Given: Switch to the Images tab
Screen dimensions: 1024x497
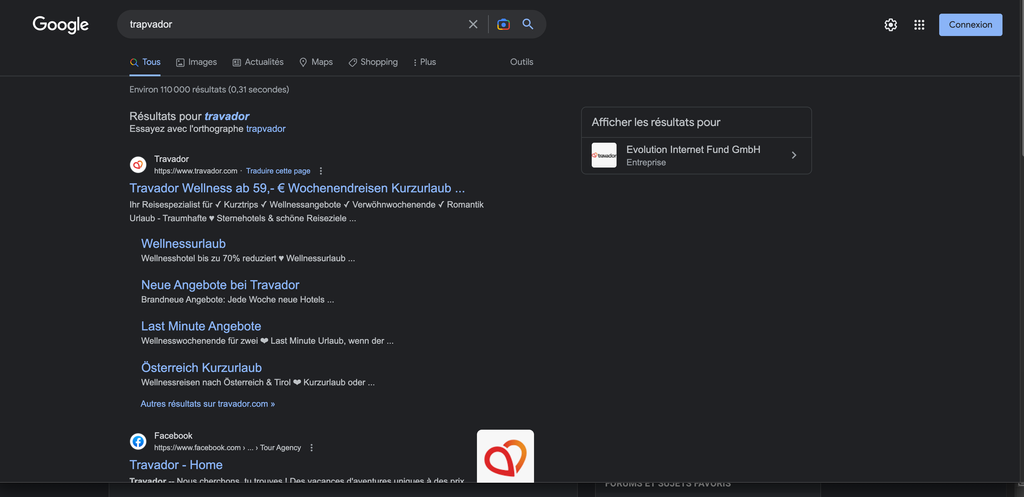Looking at the screenshot, I should [196, 62].
